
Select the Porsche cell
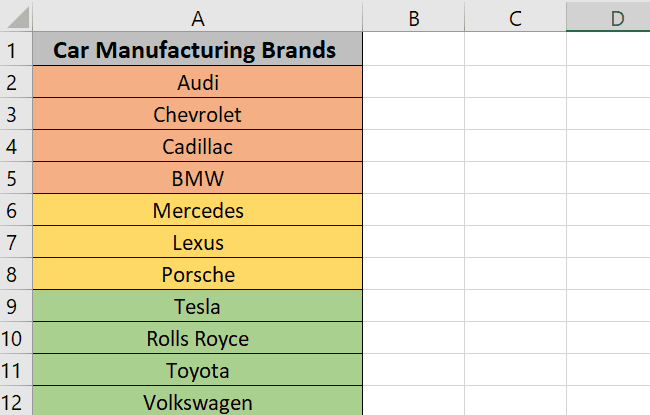pyautogui.click(x=198, y=274)
